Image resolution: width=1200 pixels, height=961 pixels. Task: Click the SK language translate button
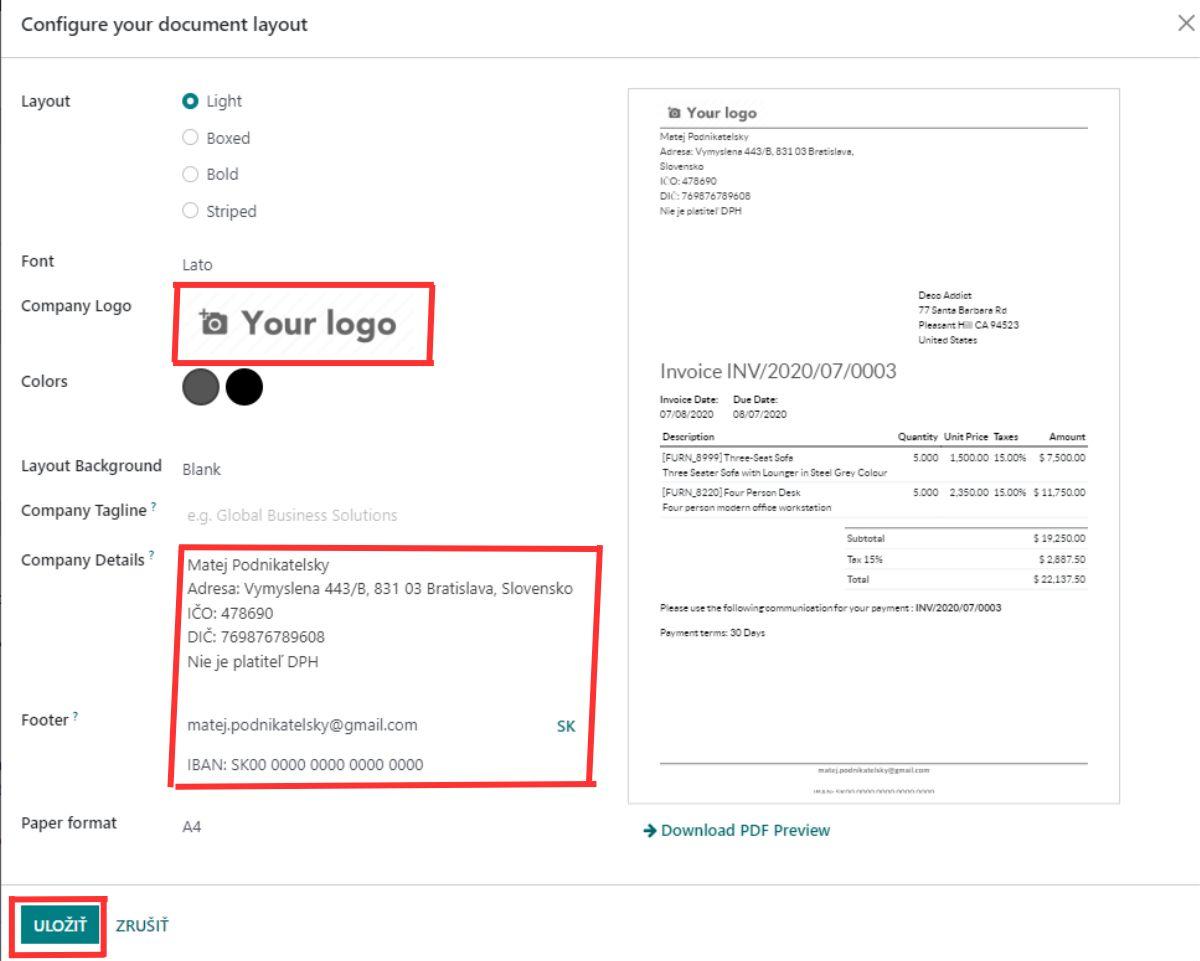tap(566, 727)
